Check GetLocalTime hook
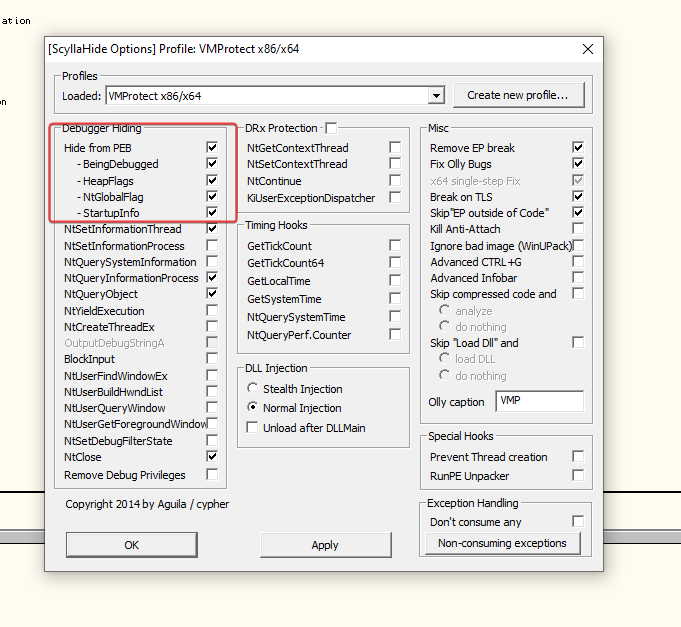Viewport: 681px width, 627px height. tap(395, 280)
